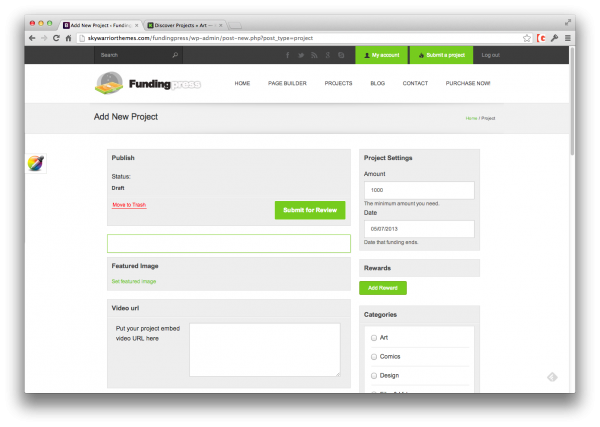Switch to Discover Projects tab
The width and height of the screenshot is (600, 427).
[184, 25]
